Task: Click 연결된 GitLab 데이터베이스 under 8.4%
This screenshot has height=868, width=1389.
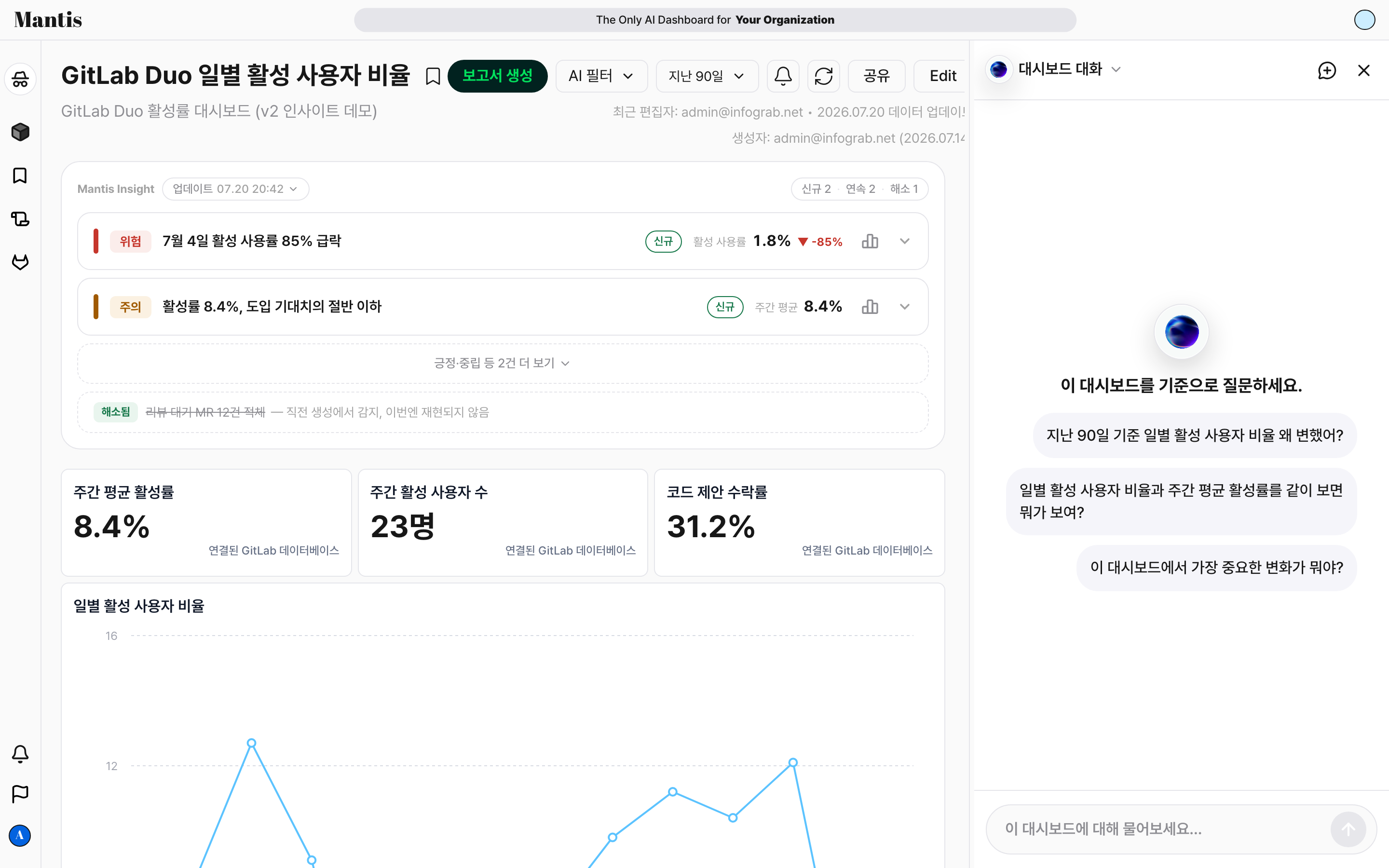Action: pyautogui.click(x=274, y=551)
